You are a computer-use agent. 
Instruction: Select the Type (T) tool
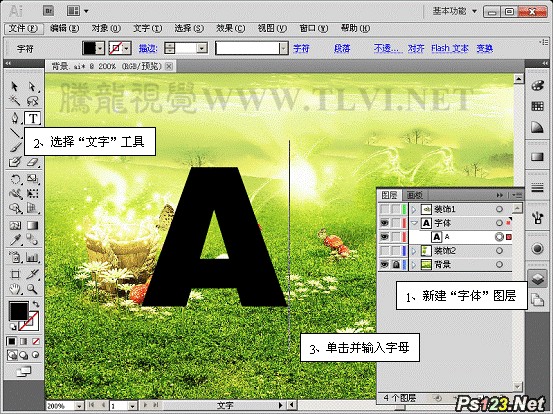pos(32,118)
